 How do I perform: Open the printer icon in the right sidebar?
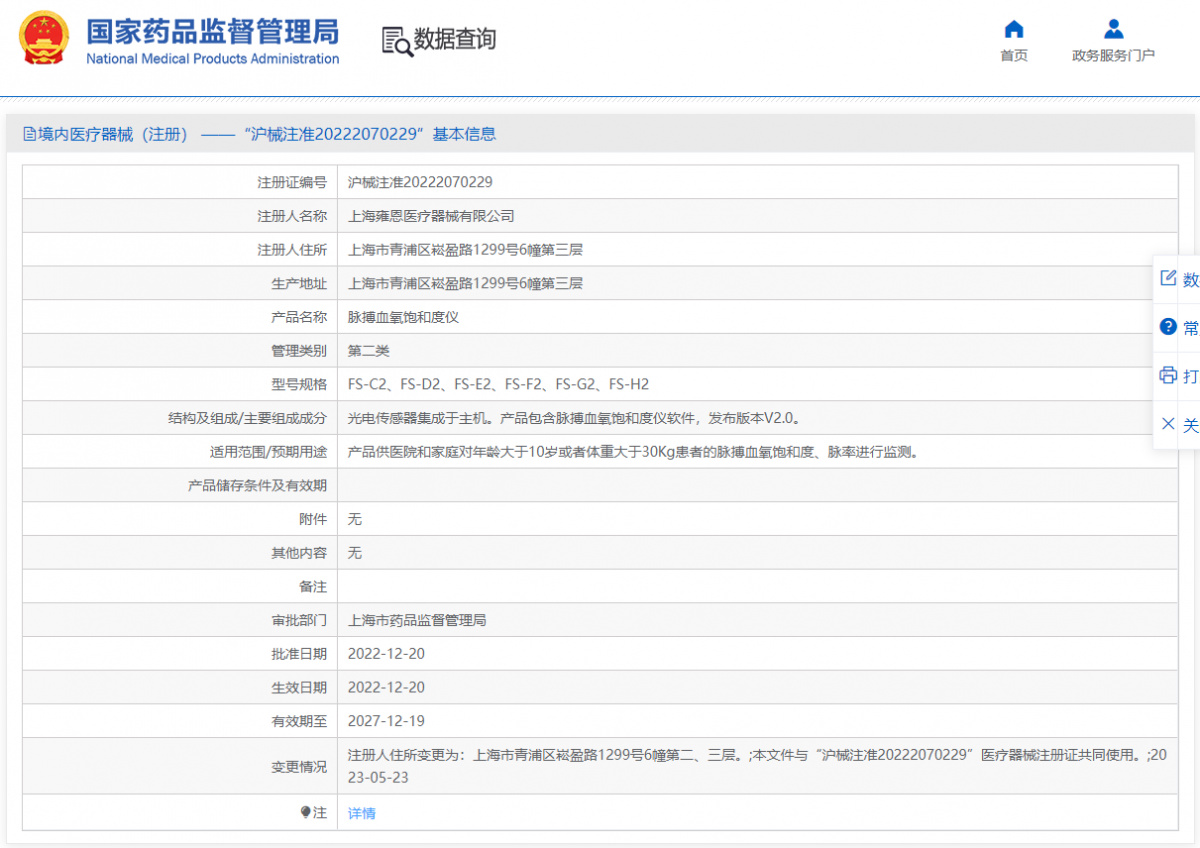tap(1167, 375)
